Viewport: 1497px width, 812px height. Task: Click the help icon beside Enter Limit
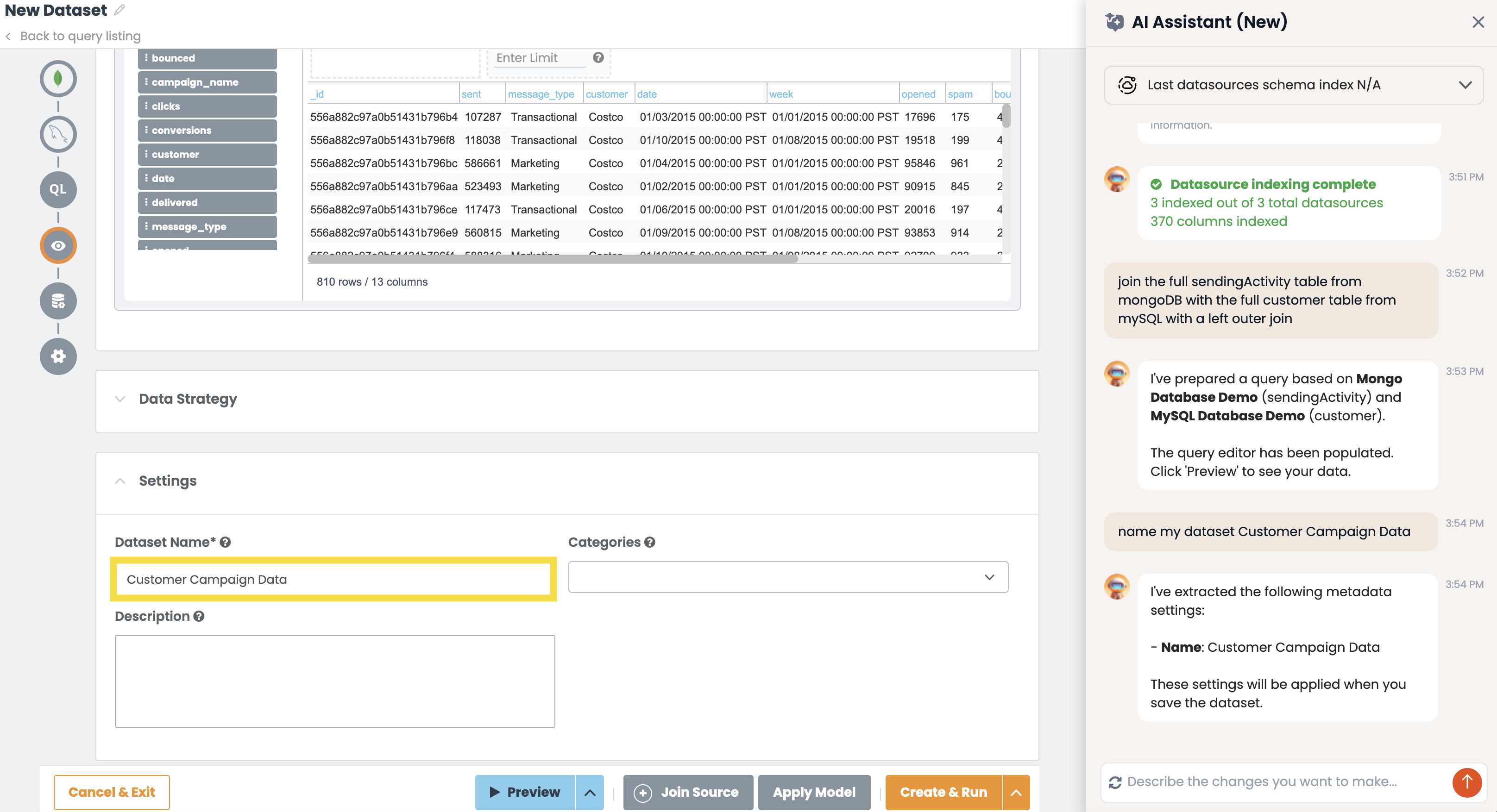[x=598, y=57]
